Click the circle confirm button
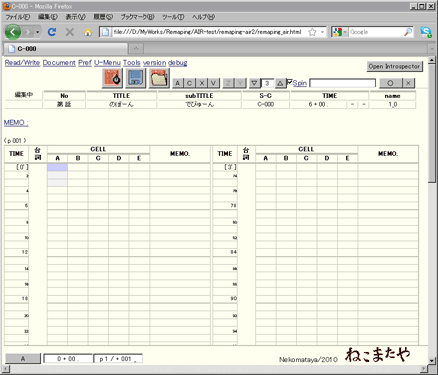Viewport: 438px width, 375px height. click(x=390, y=83)
